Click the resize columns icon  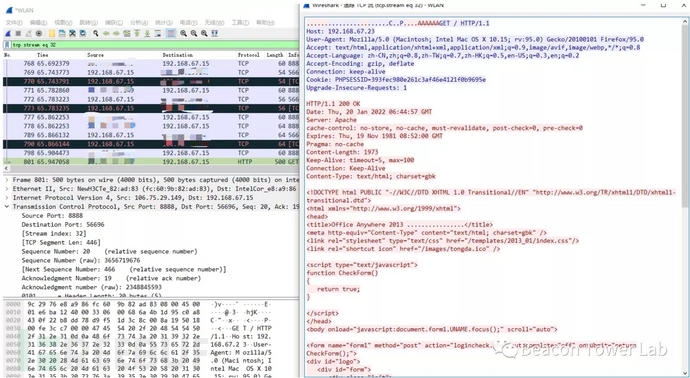click(x=215, y=33)
